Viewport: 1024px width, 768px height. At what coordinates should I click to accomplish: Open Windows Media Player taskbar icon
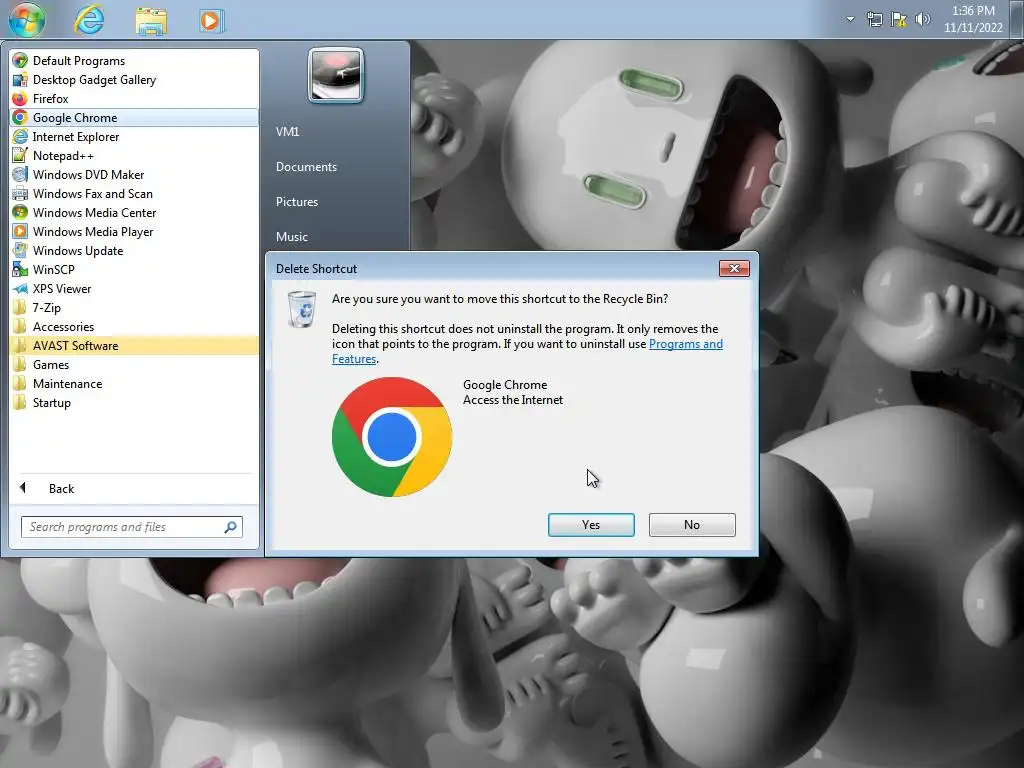(211, 21)
